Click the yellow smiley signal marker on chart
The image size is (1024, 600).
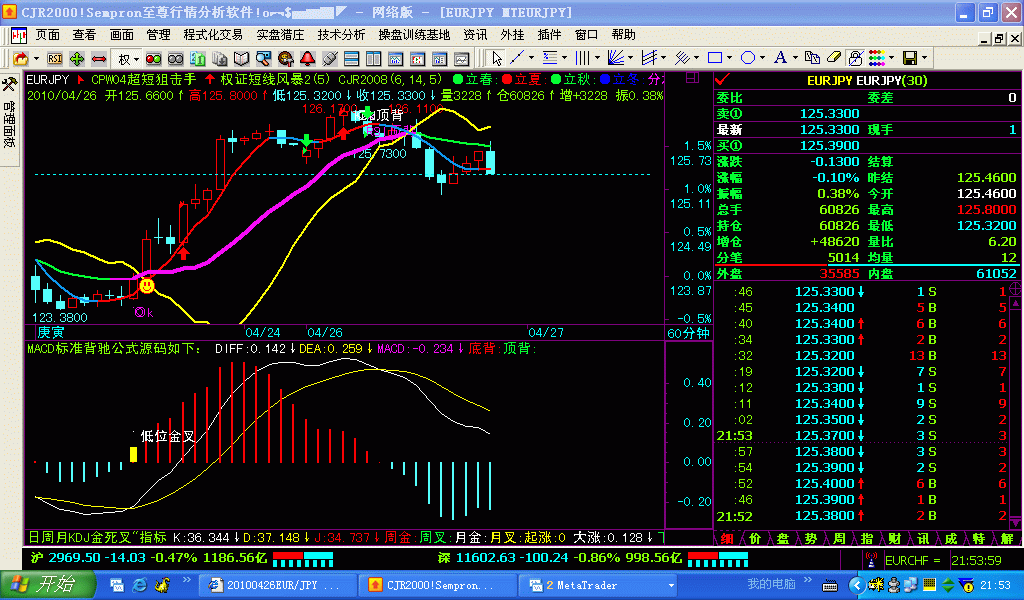[148, 285]
